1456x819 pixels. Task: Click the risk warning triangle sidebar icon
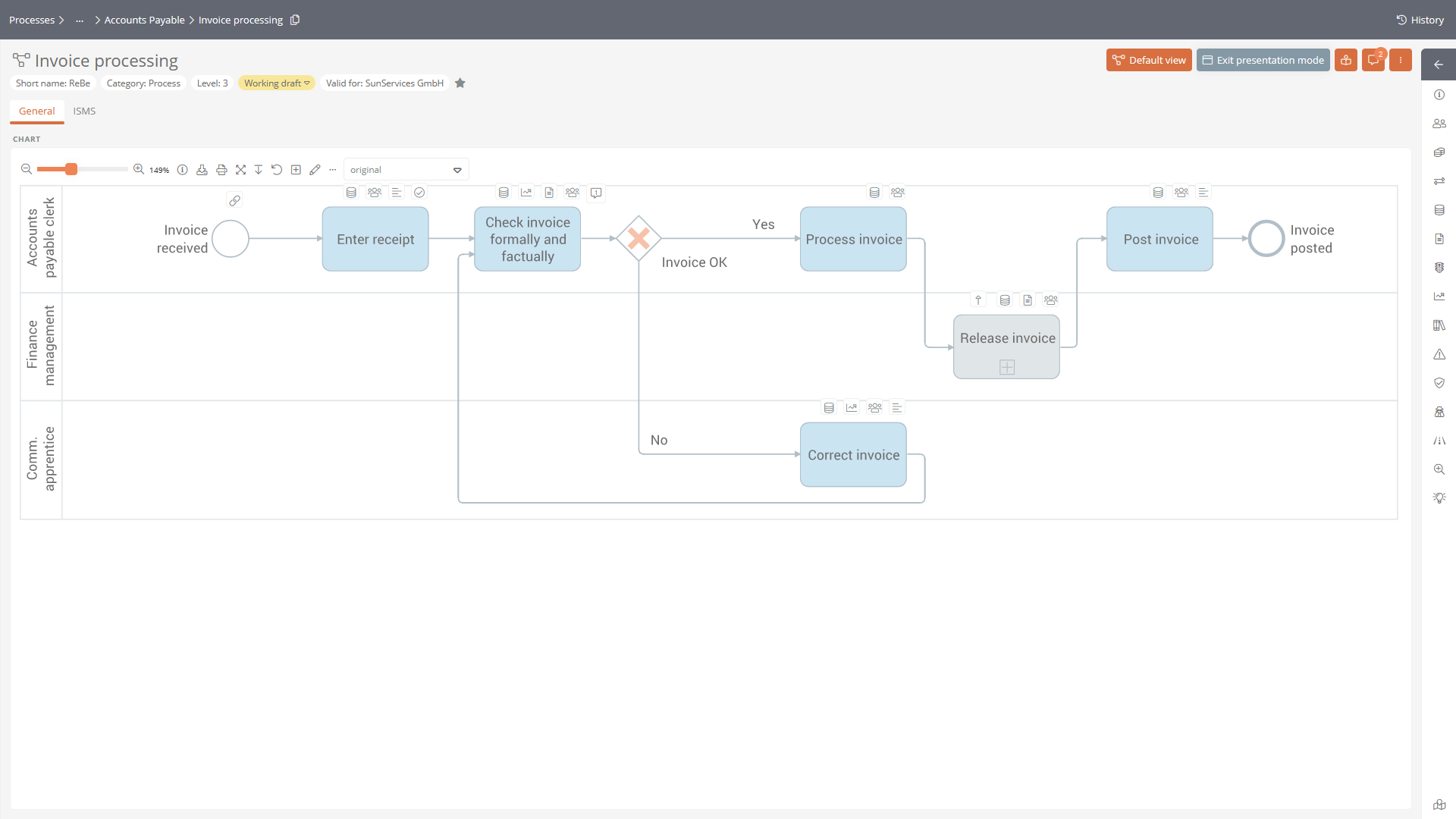1439,354
